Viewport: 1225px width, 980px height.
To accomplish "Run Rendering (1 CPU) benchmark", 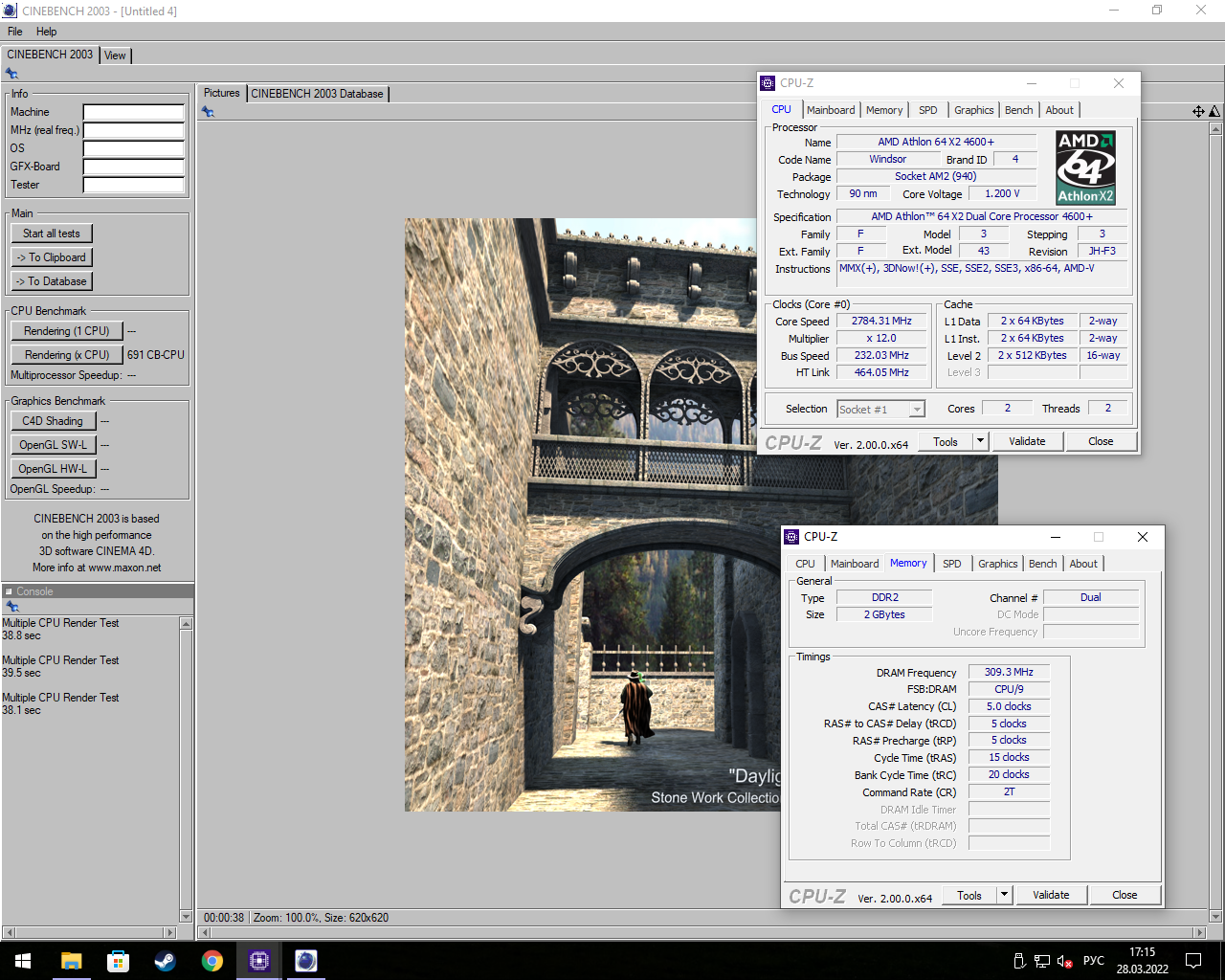I will tap(67, 331).
